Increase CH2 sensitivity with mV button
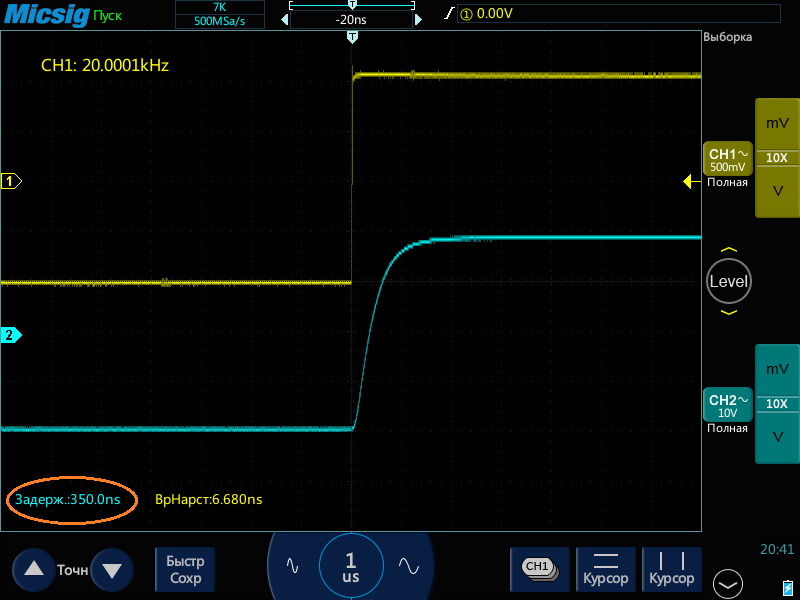Image resolution: width=800 pixels, height=600 pixels. point(777,369)
